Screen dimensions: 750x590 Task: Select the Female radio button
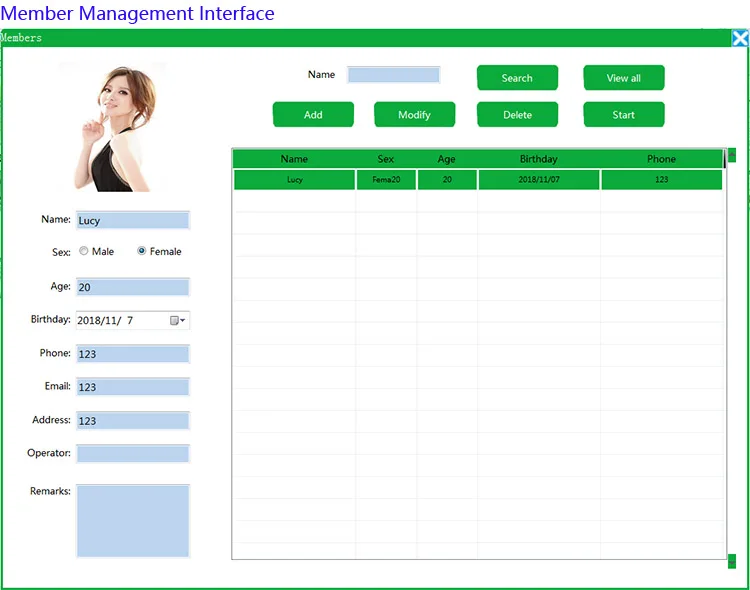click(x=142, y=251)
